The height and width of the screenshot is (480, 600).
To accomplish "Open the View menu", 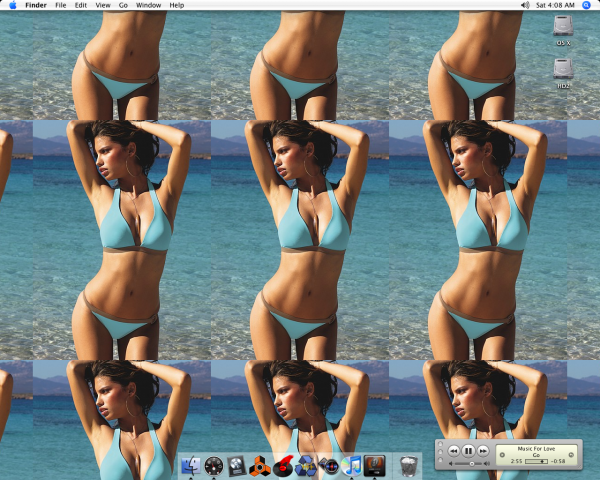I will [103, 5].
